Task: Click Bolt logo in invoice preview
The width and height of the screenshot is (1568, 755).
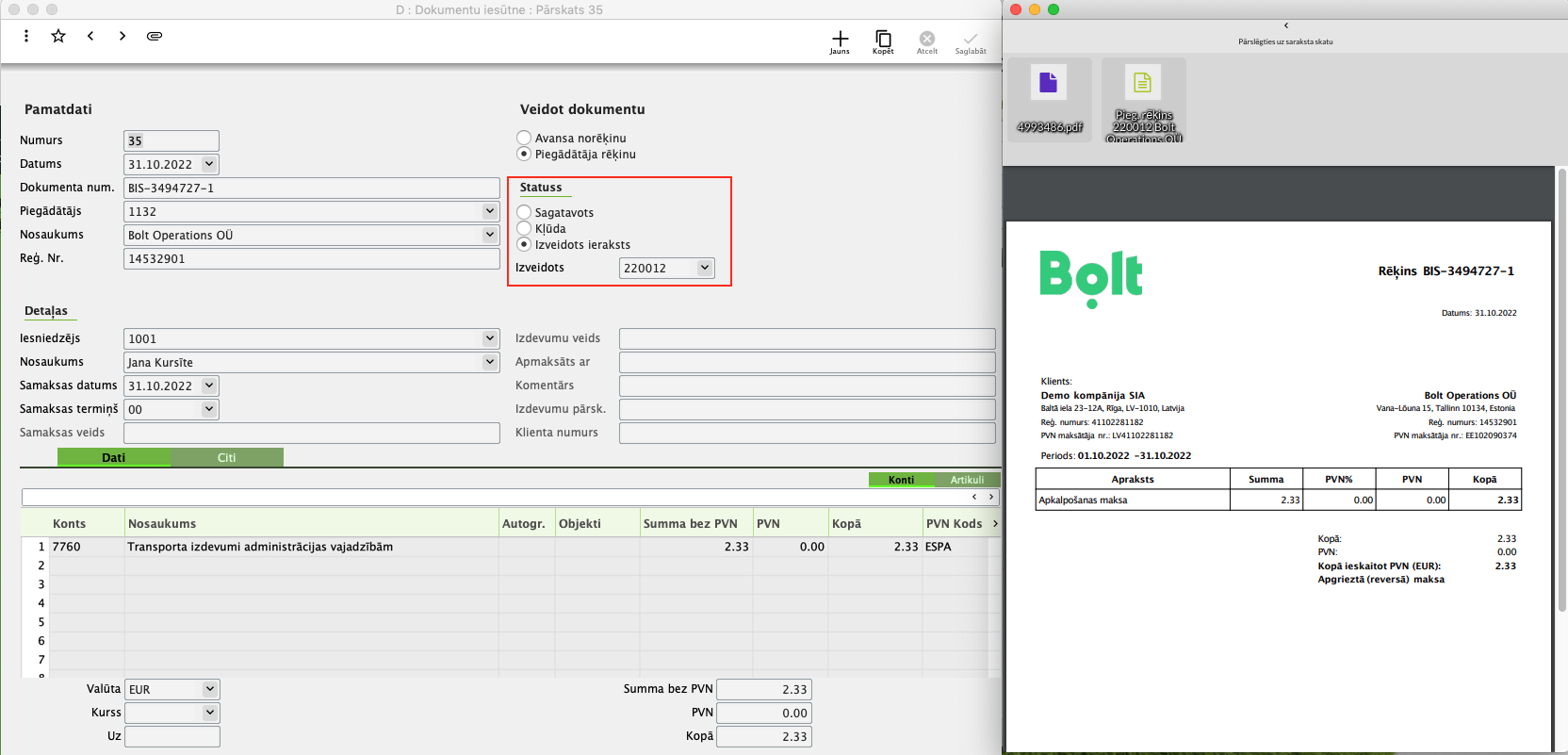Action: click(1091, 279)
